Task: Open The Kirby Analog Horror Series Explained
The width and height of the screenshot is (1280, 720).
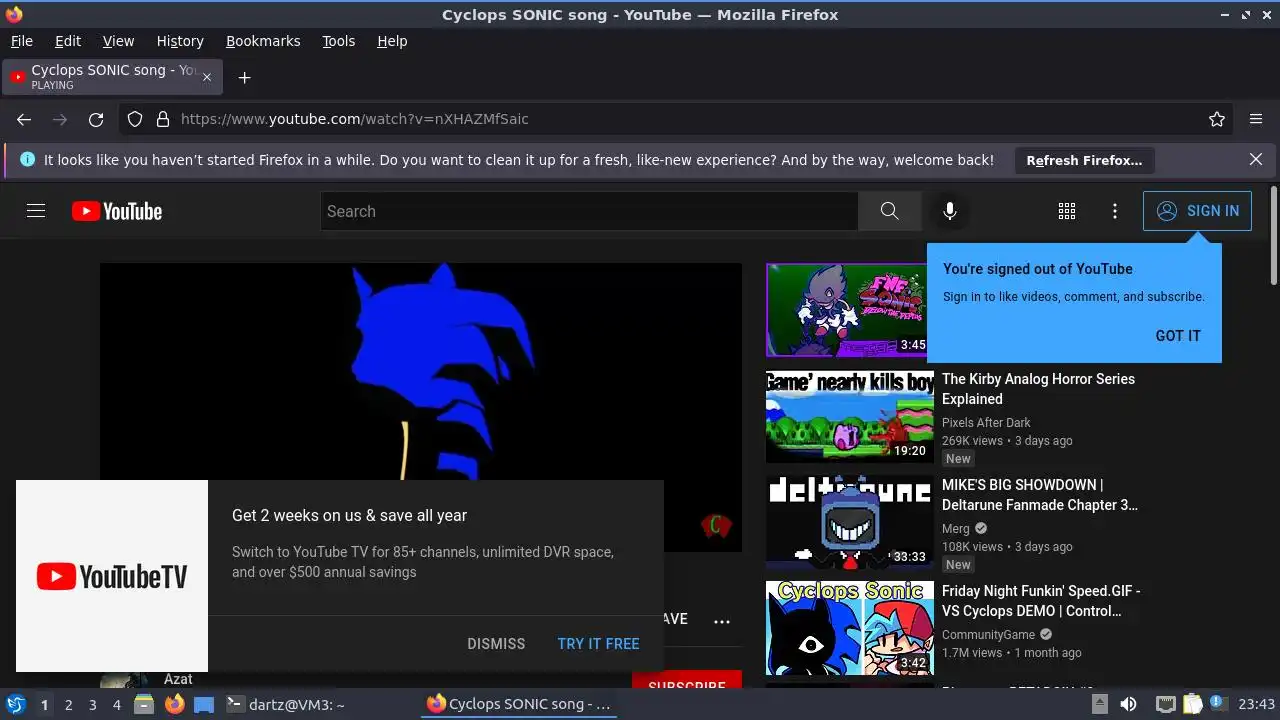Action: coord(1038,389)
